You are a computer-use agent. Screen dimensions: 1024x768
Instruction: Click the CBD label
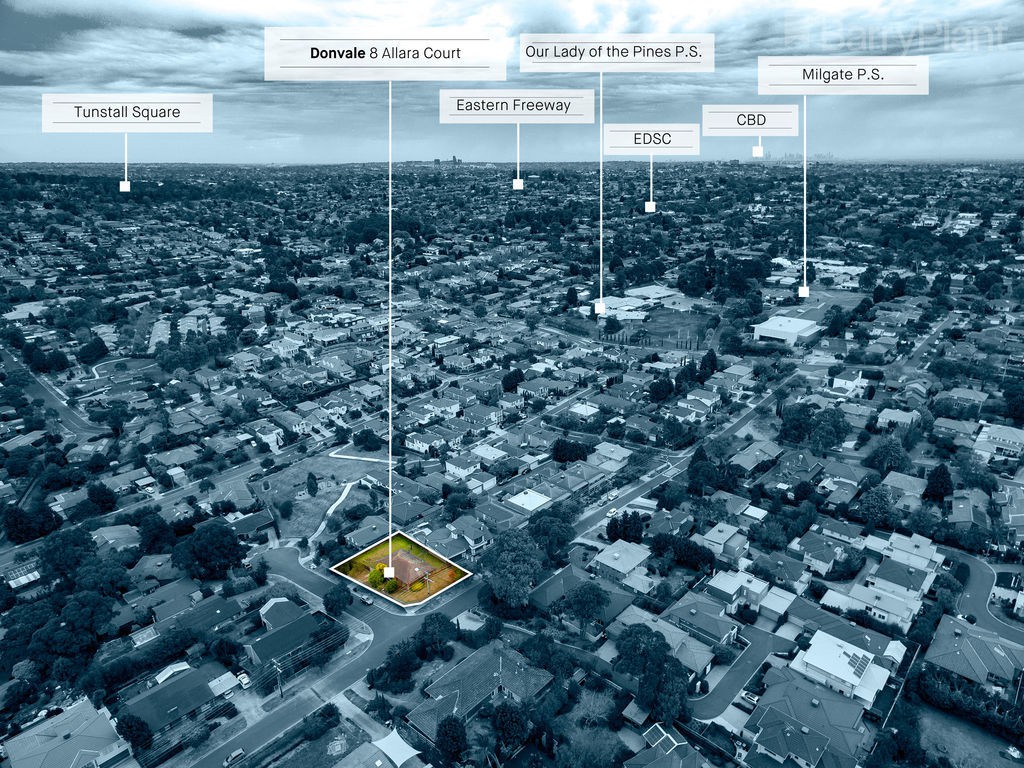(x=750, y=120)
